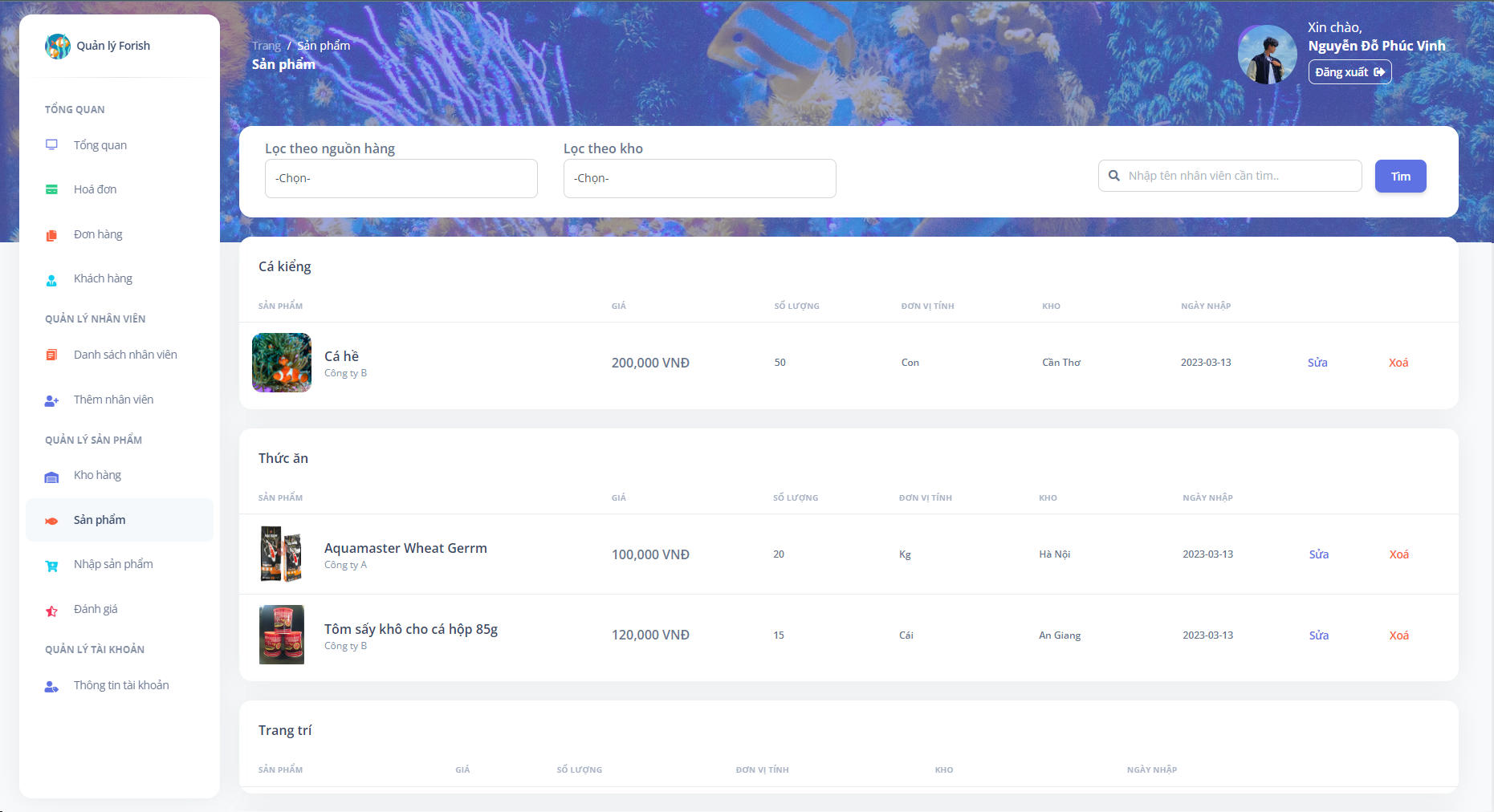The height and width of the screenshot is (812, 1494).
Task: Click the Thông tin tài khoản user icon
Action: click(51, 686)
